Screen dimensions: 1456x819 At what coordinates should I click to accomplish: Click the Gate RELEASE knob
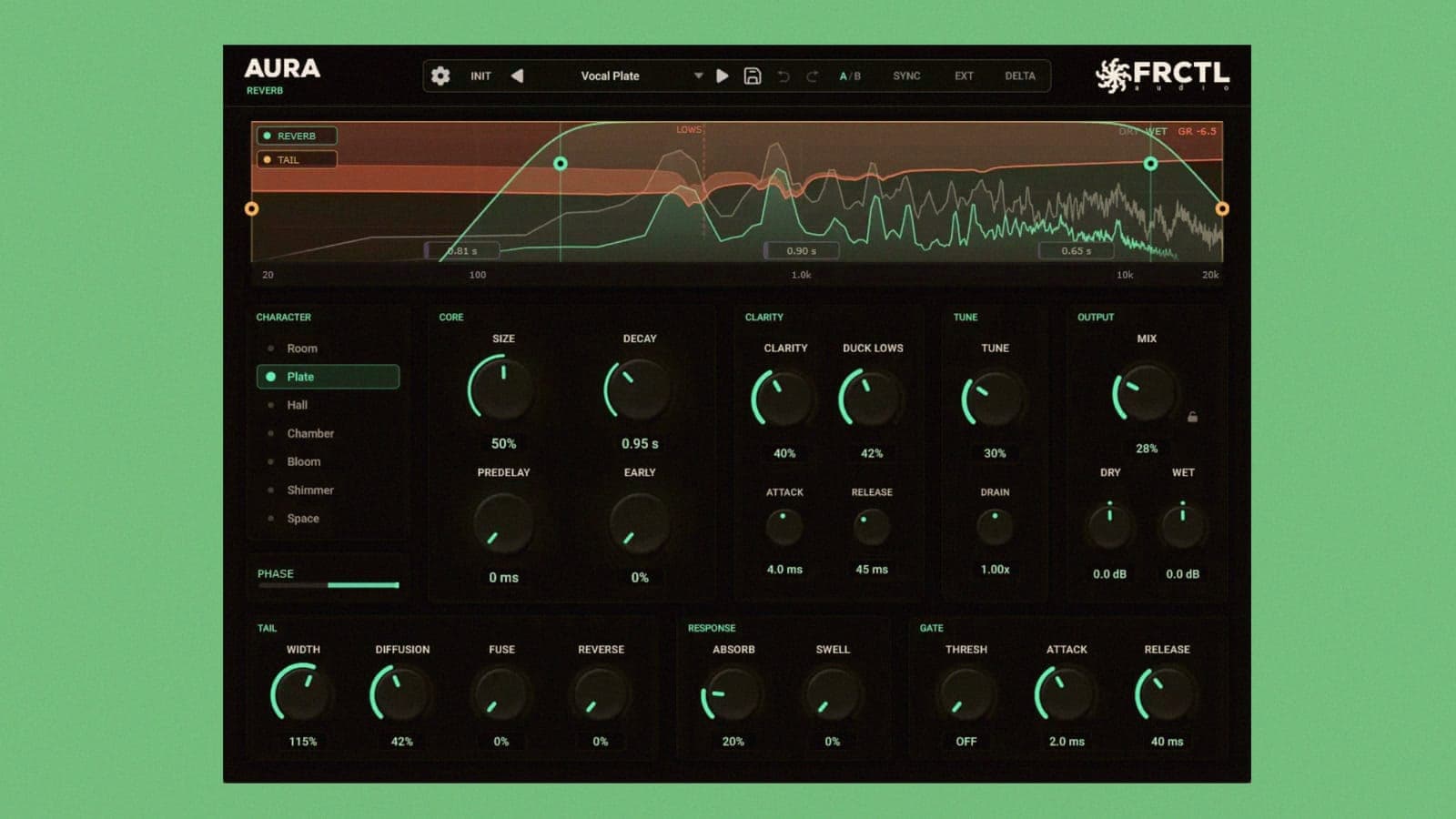coord(1166,694)
